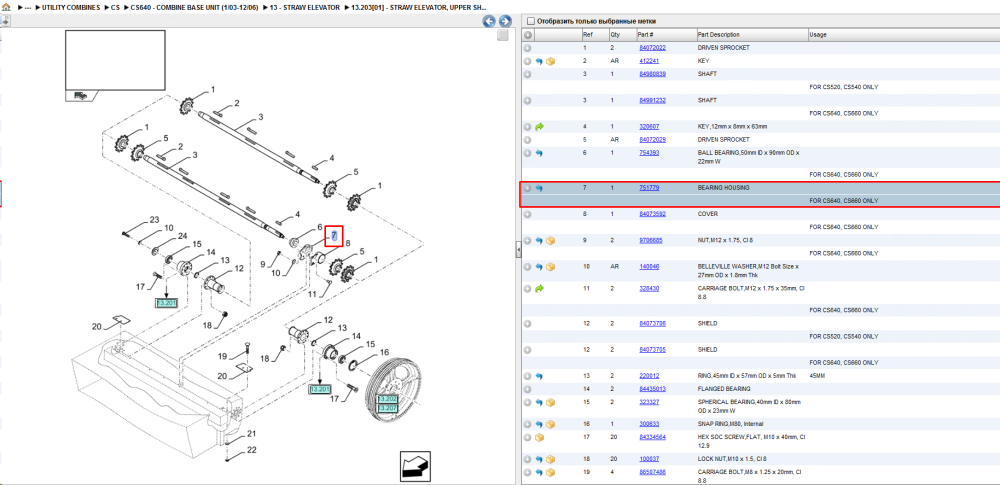1000x485 pixels.
Task: Open UTILITY COMBINES breadcrumb
Action: 71,7
